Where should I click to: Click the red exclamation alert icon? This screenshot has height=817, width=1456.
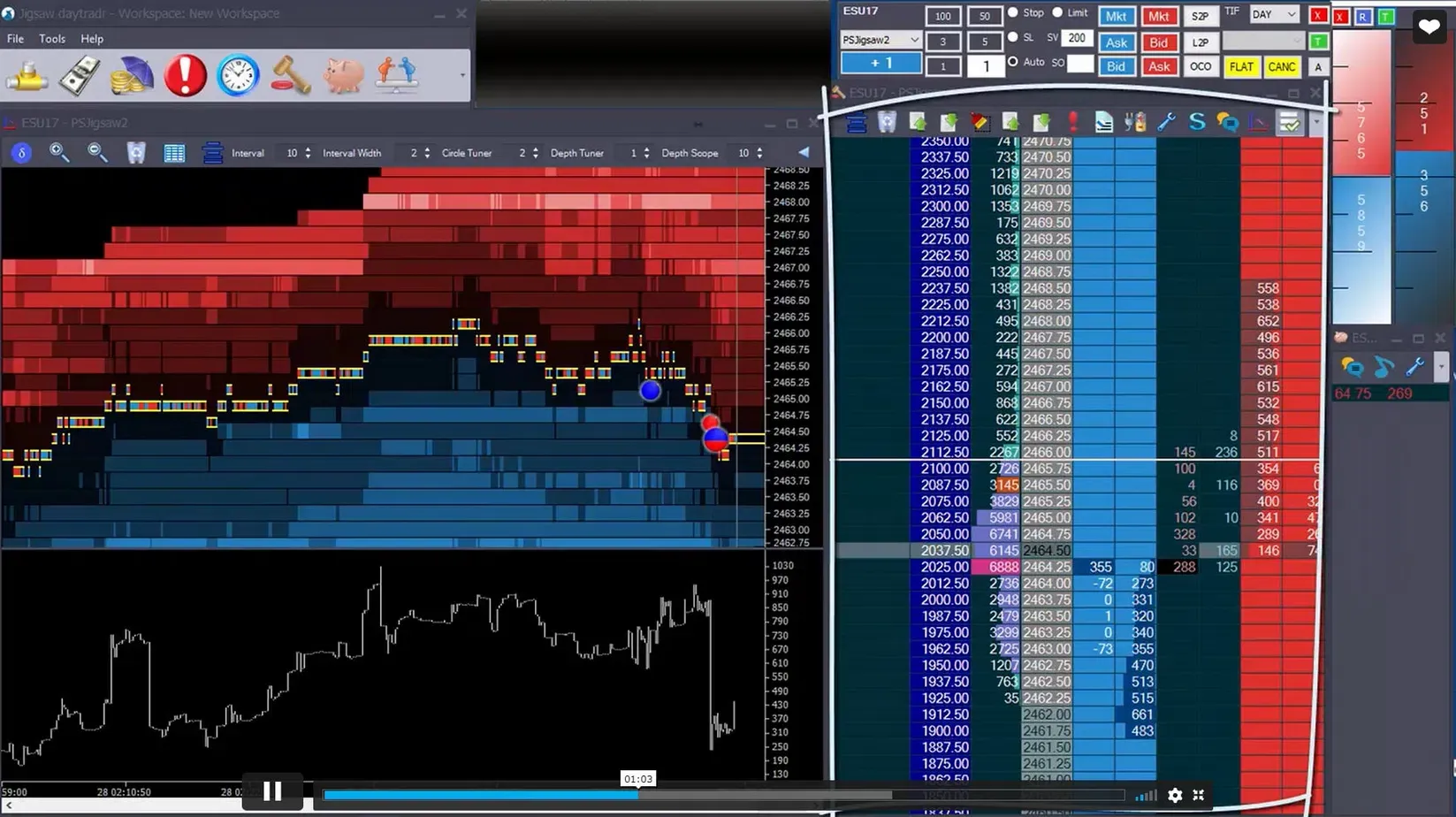point(184,75)
